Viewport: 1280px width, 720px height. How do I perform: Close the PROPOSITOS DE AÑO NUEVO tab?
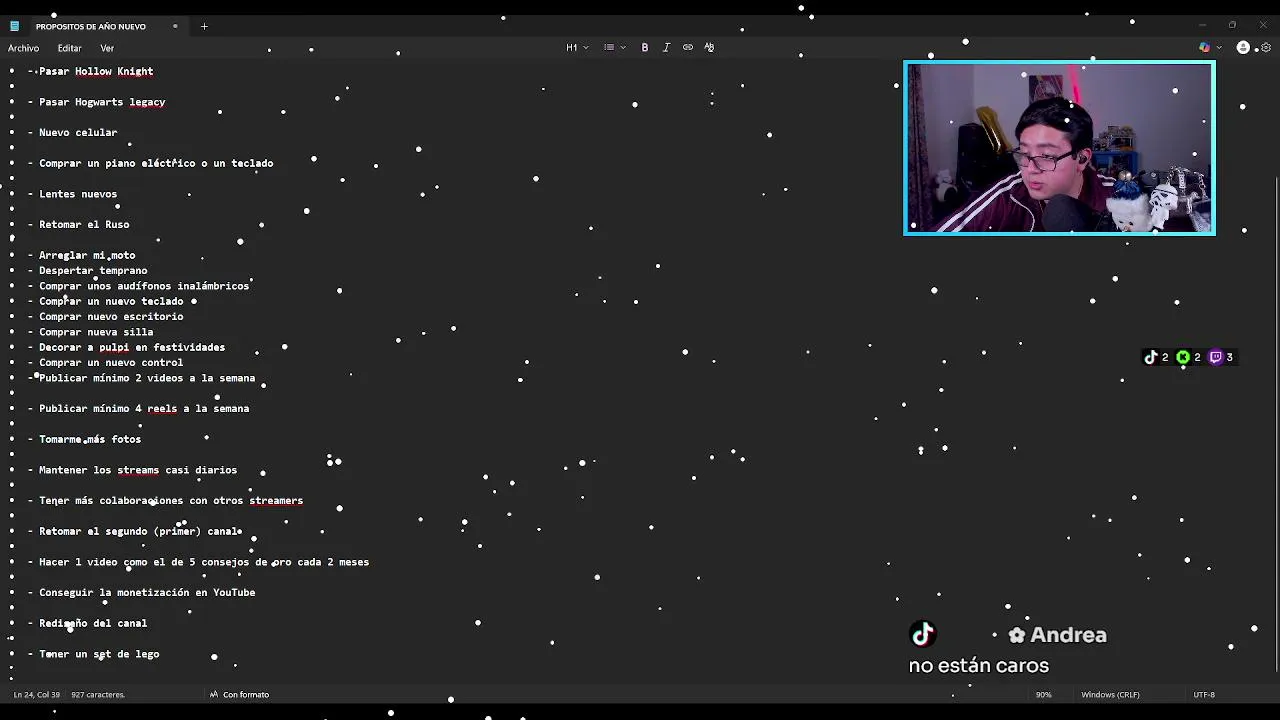tap(175, 26)
